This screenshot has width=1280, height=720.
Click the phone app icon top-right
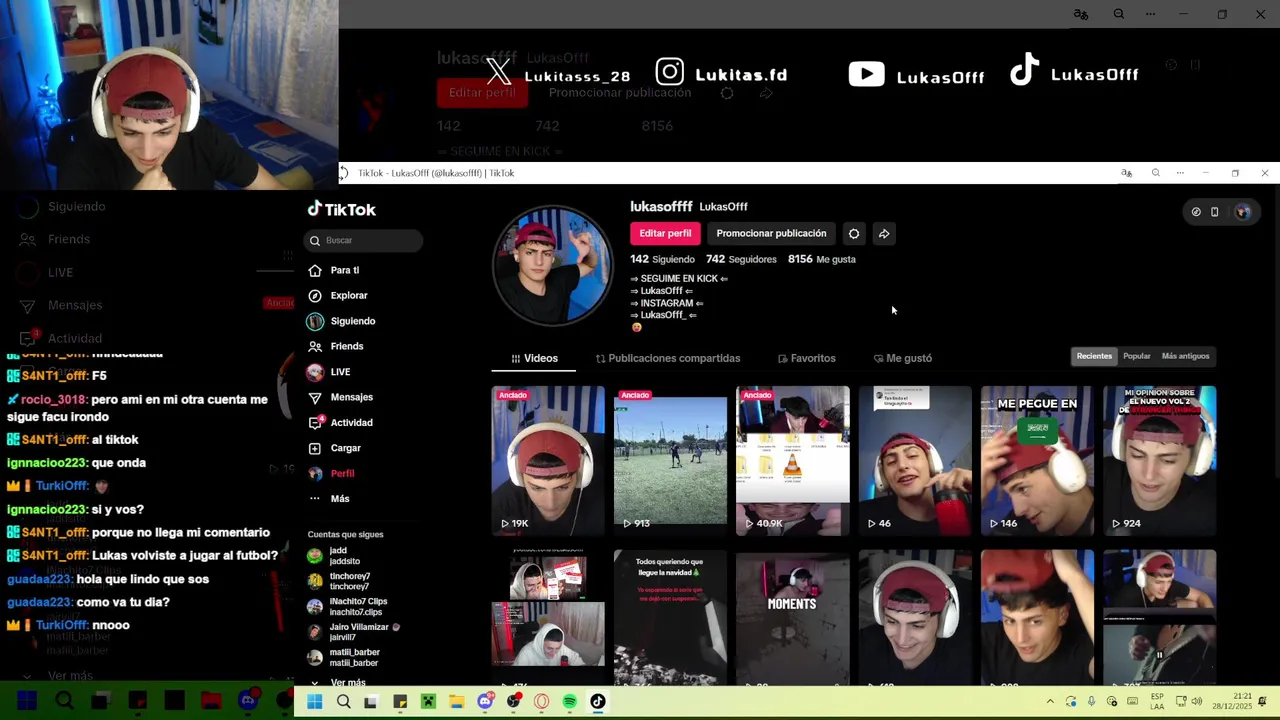click(1215, 212)
